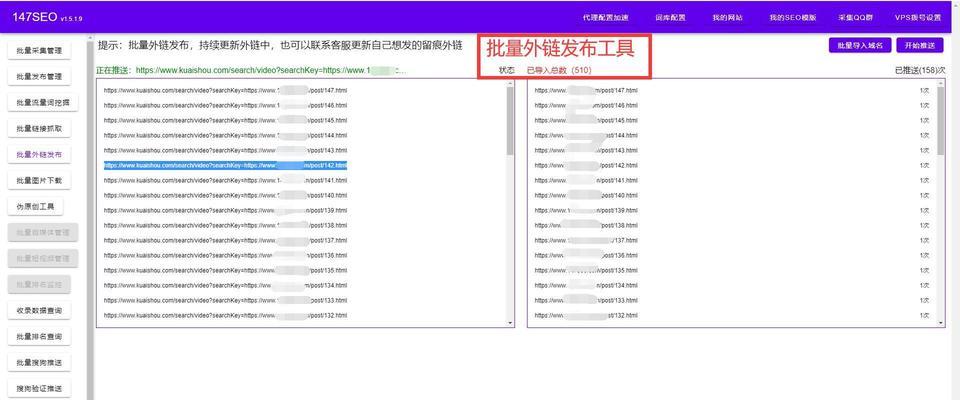Click left URL list scrollbar down arrow
960x400 pixels.
(x=510, y=322)
